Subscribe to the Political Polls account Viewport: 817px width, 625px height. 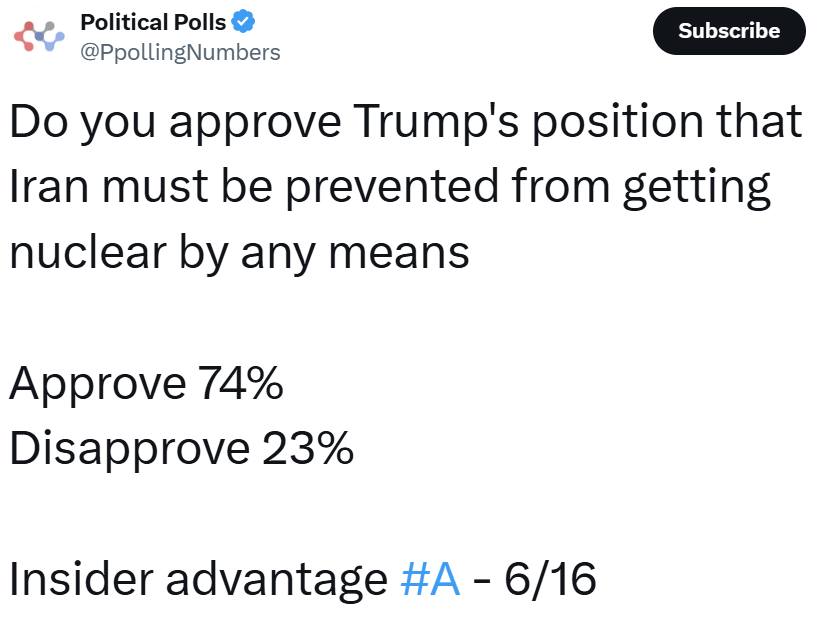[x=729, y=31]
